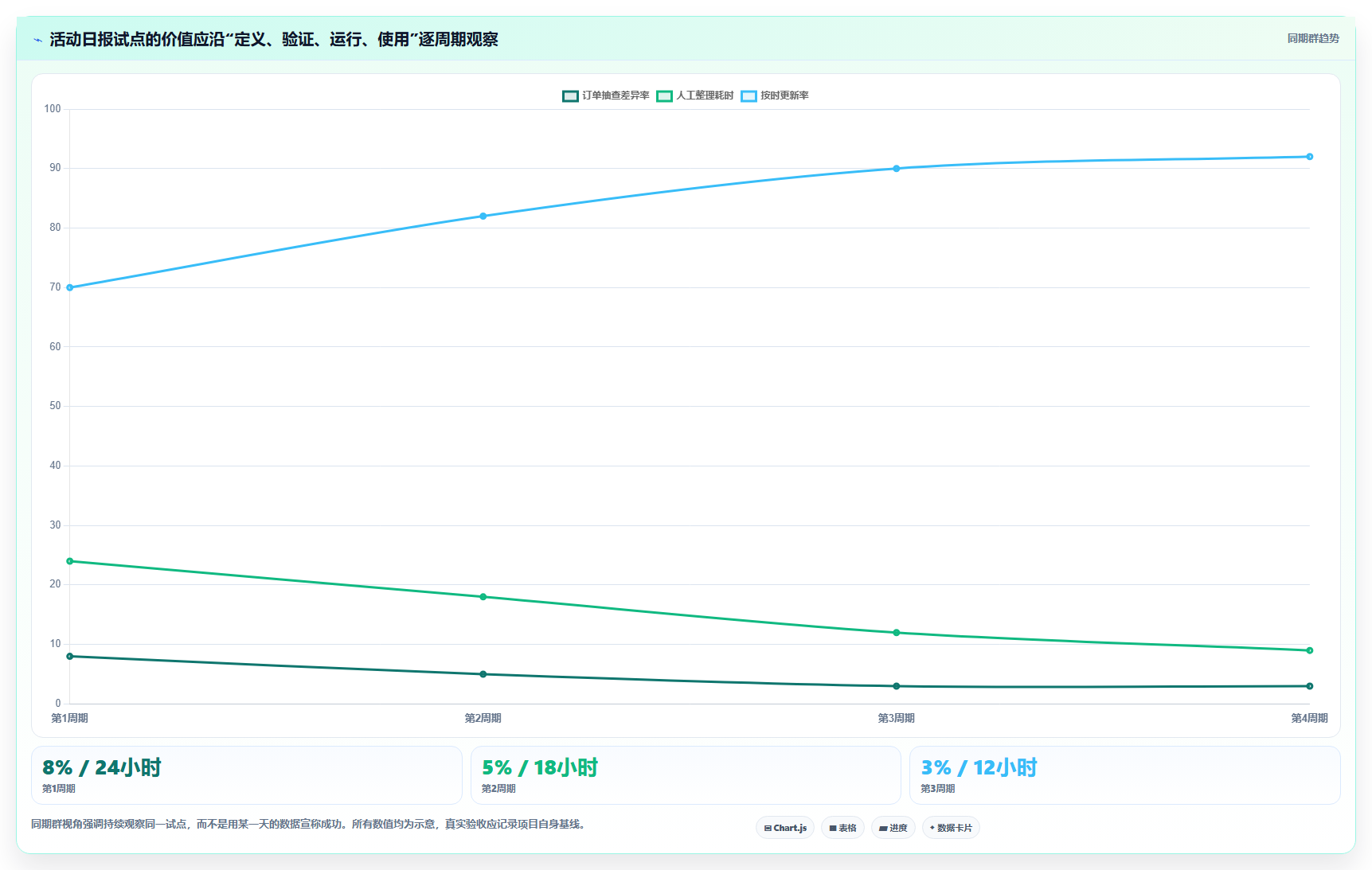
Task: Click 按时更新率 data point at 第1周期 (70)
Action: click(x=70, y=287)
